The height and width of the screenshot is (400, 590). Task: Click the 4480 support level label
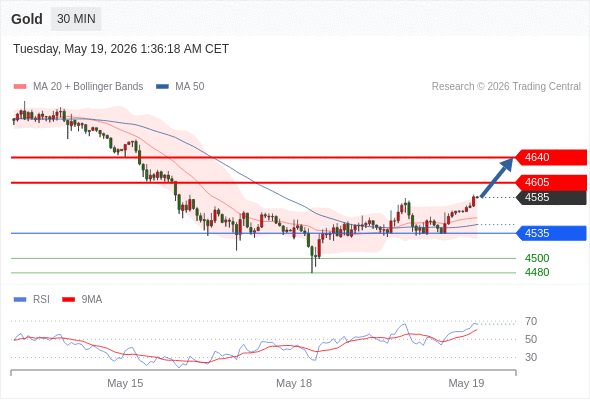(537, 272)
